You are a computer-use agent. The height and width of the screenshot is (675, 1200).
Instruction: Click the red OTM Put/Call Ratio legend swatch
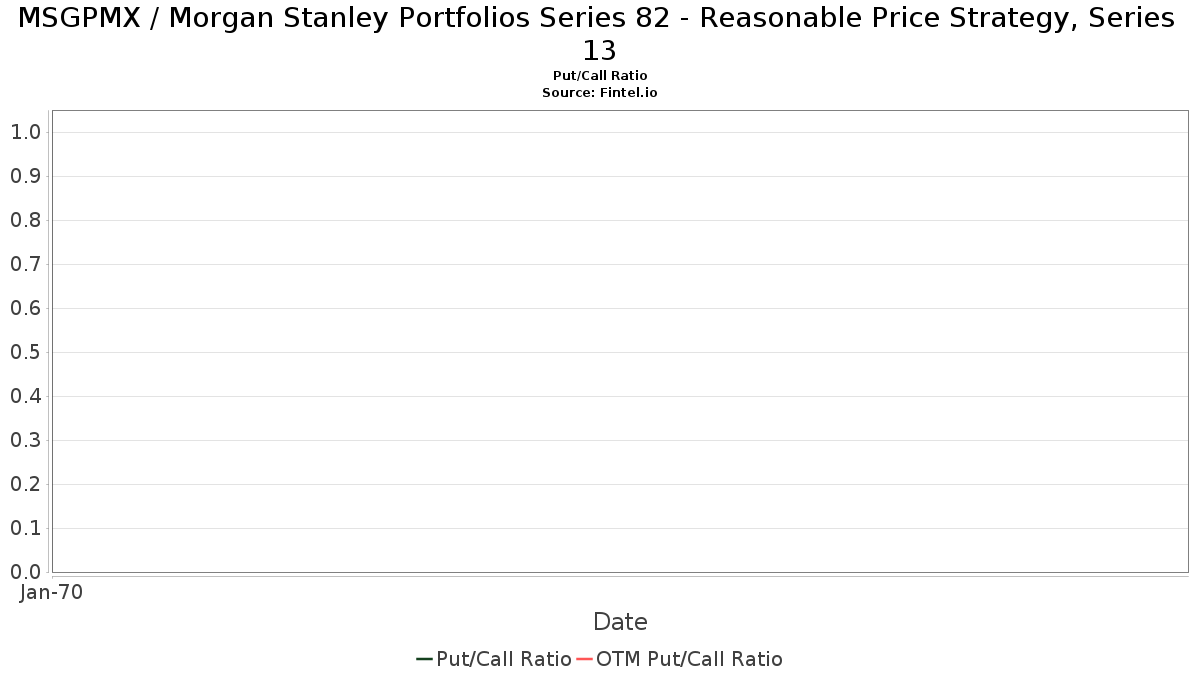pyautogui.click(x=584, y=659)
